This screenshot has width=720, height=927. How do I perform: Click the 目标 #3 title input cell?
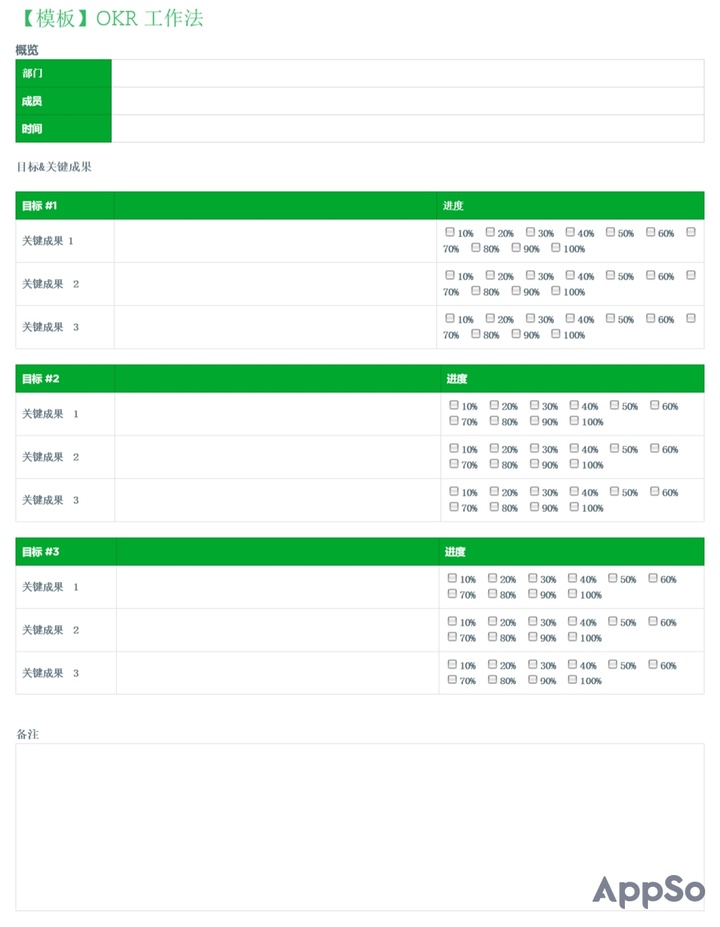click(x=277, y=552)
